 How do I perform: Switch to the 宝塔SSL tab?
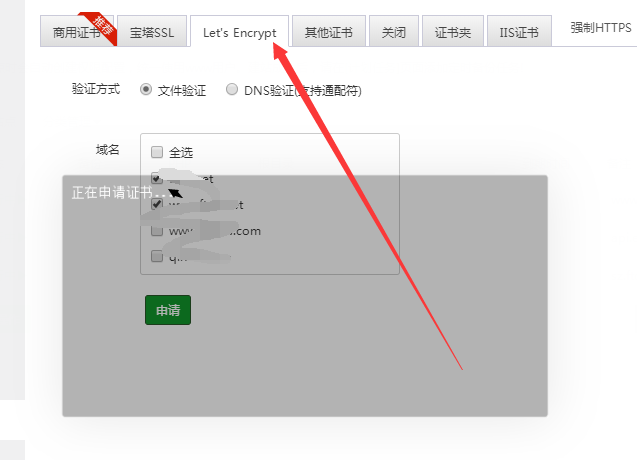[152, 32]
